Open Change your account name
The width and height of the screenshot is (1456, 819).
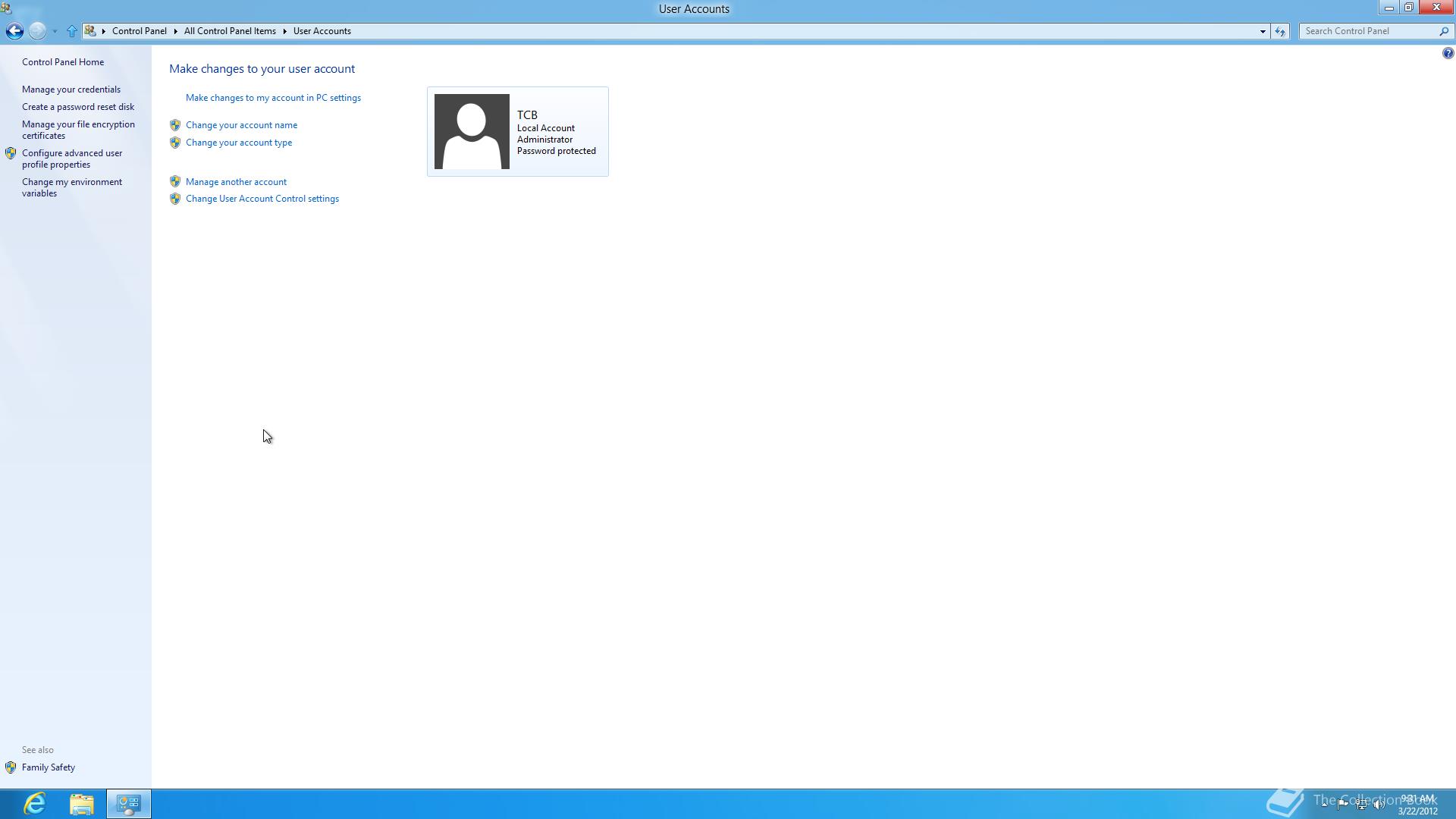coord(241,125)
